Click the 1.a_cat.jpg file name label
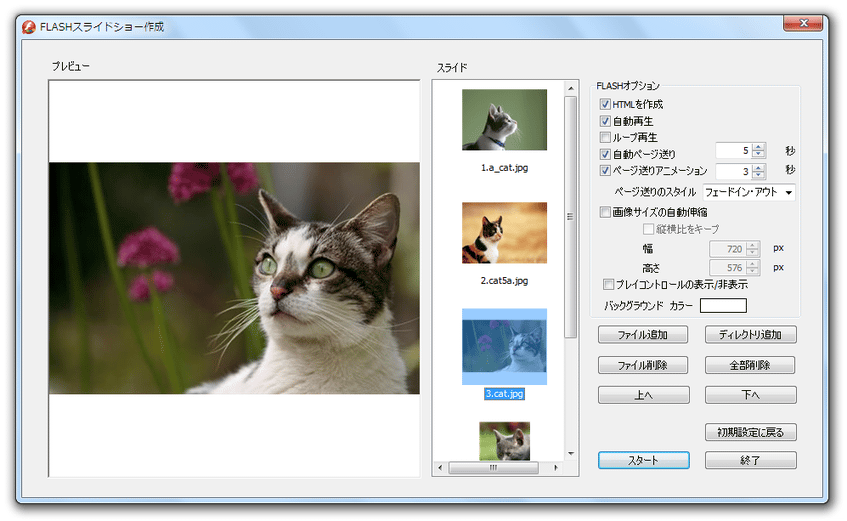 pos(505,168)
